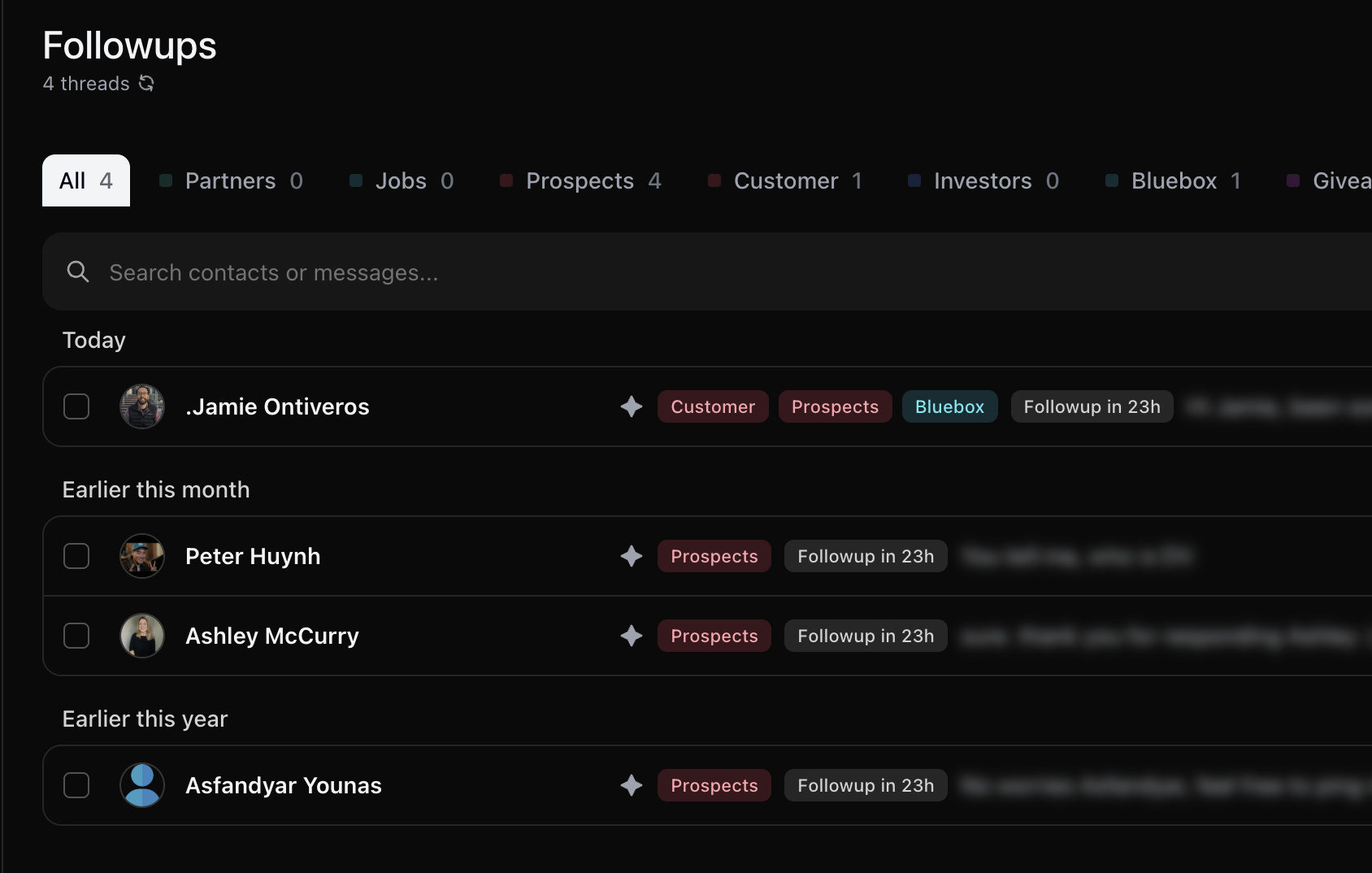Toggle checkbox for Asfandyar Younas thread

(76, 785)
